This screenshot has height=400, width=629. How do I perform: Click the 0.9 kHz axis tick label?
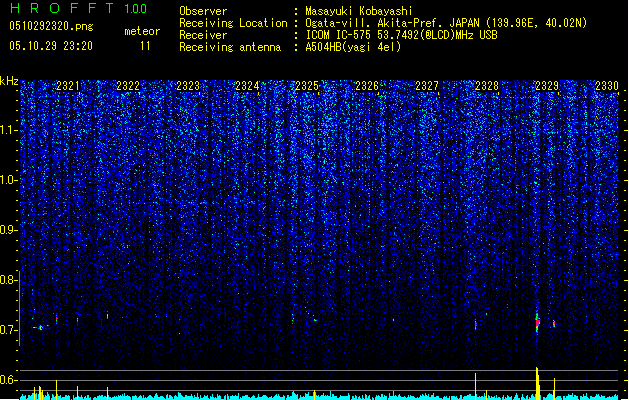click(x=9, y=230)
